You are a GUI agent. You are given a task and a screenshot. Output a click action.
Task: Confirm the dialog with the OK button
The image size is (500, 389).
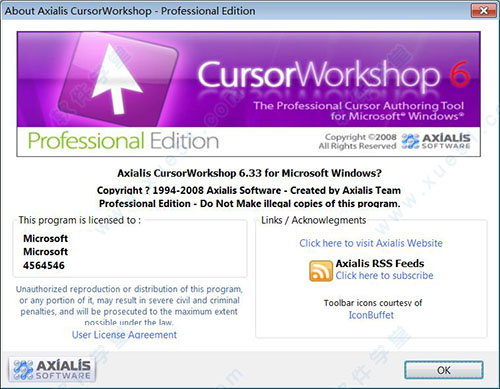pos(444,370)
